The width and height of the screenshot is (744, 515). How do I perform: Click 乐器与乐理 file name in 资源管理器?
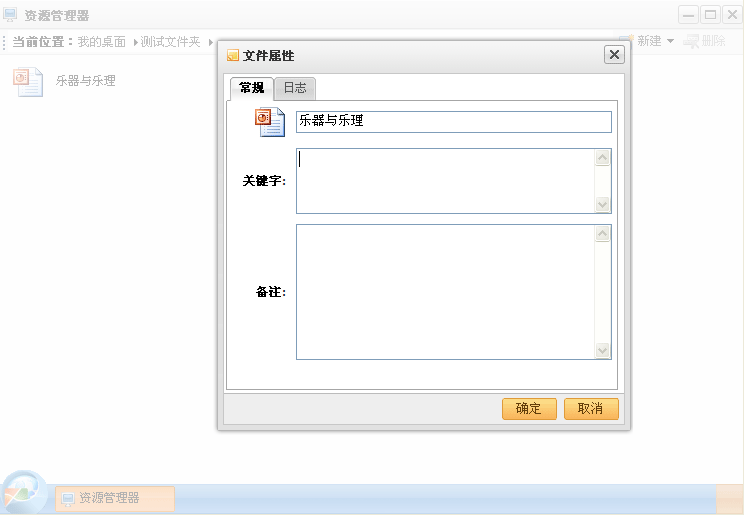85,81
